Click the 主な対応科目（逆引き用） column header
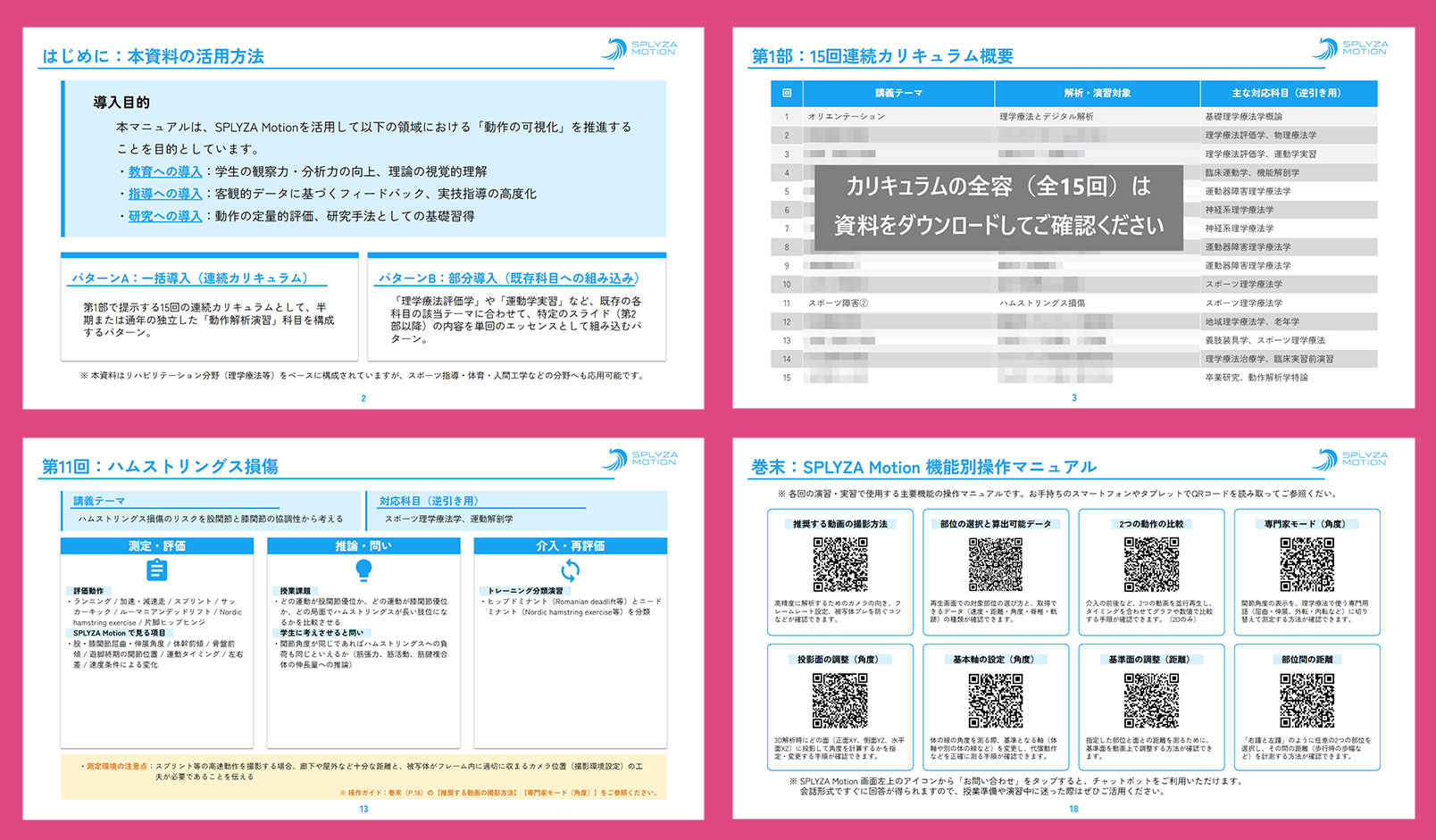This screenshot has width=1436, height=840. (x=1287, y=93)
